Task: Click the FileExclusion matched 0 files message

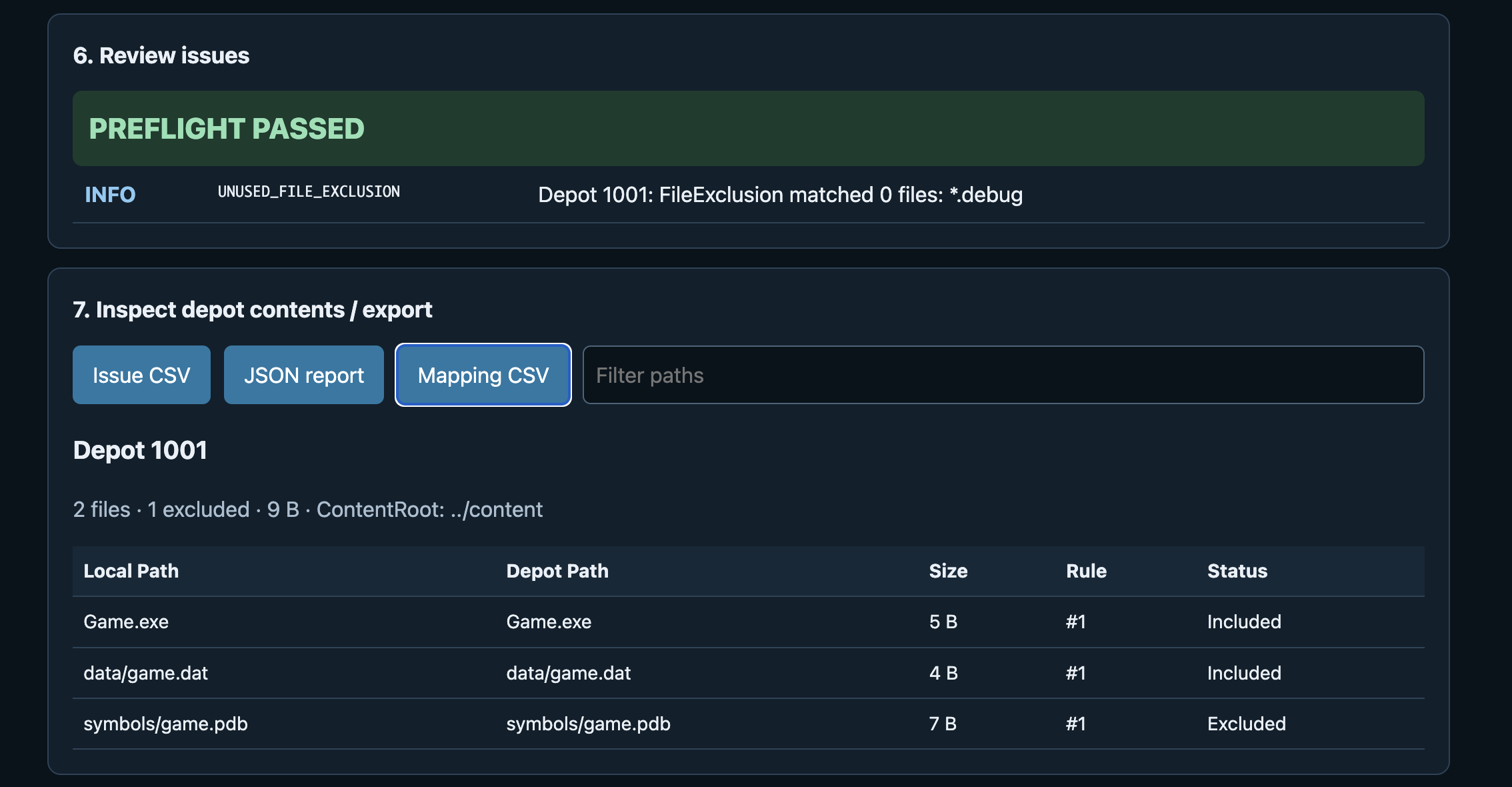Action: [780, 195]
